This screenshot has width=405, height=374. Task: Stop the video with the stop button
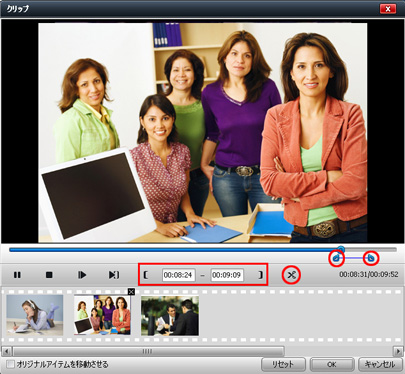(49, 275)
